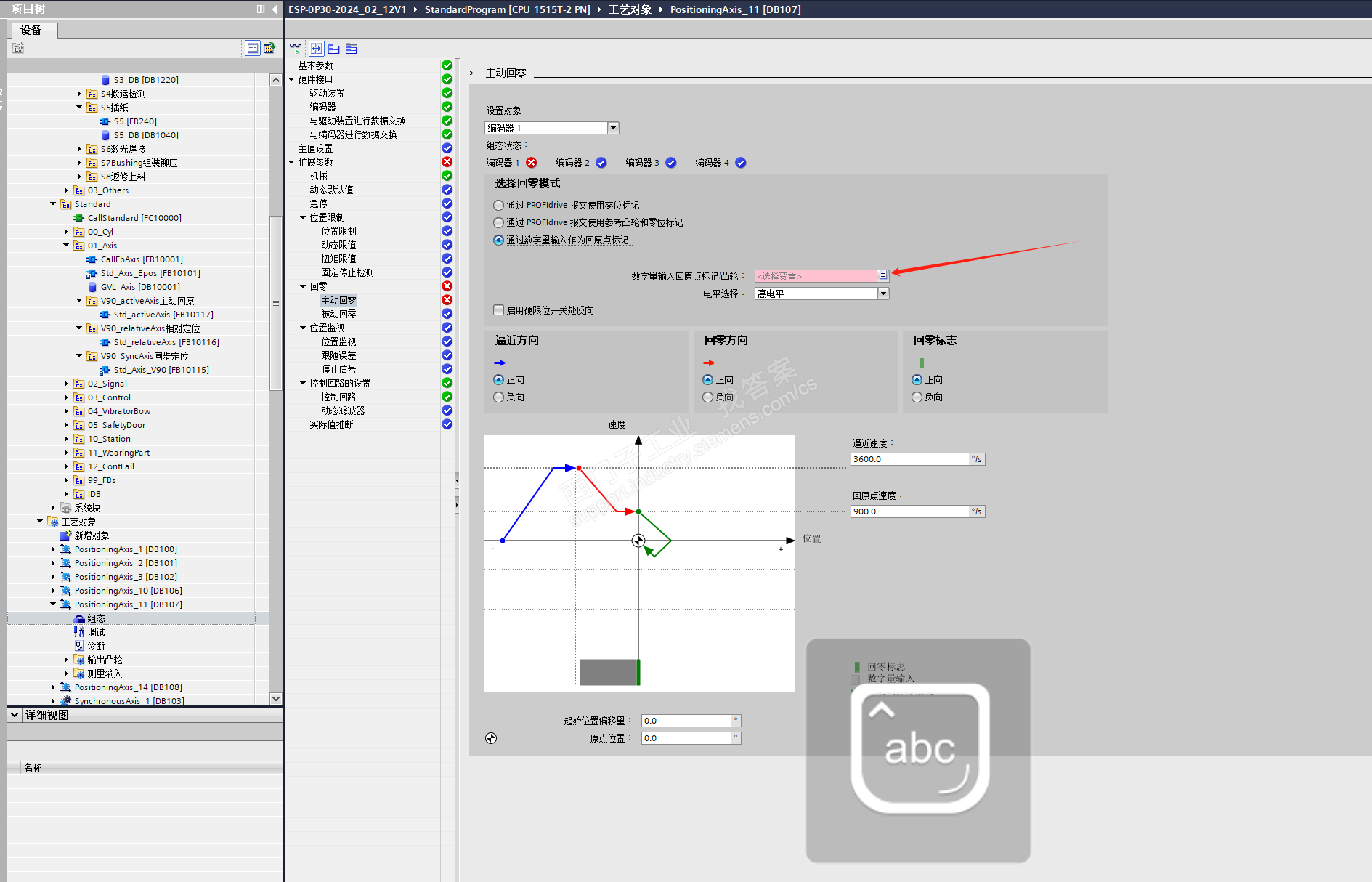Click the block icon of CallFbAxis [FB10001]
The image size is (1372, 882).
point(92,259)
